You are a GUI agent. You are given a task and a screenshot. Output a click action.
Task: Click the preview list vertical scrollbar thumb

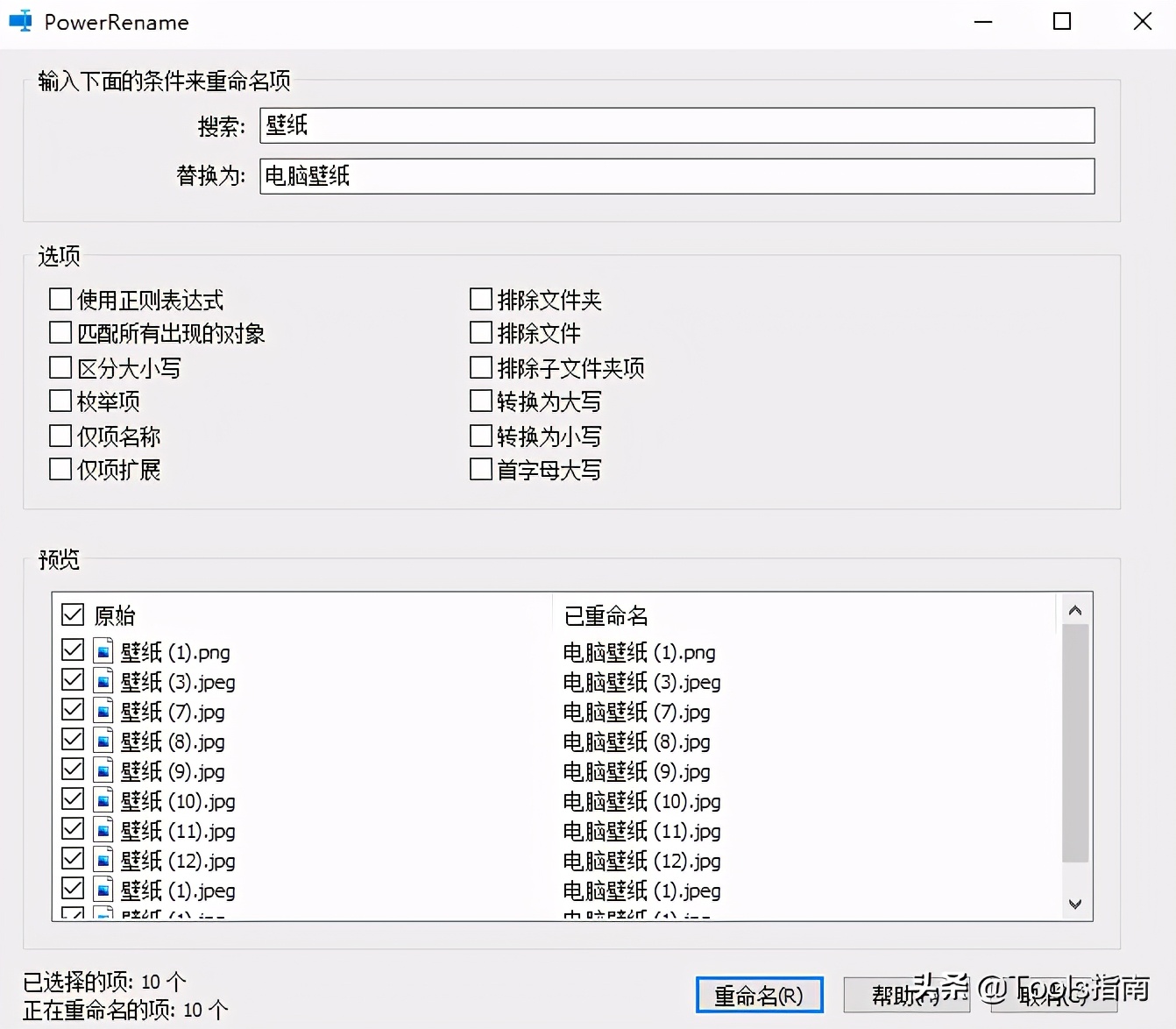pyautogui.click(x=1075, y=743)
